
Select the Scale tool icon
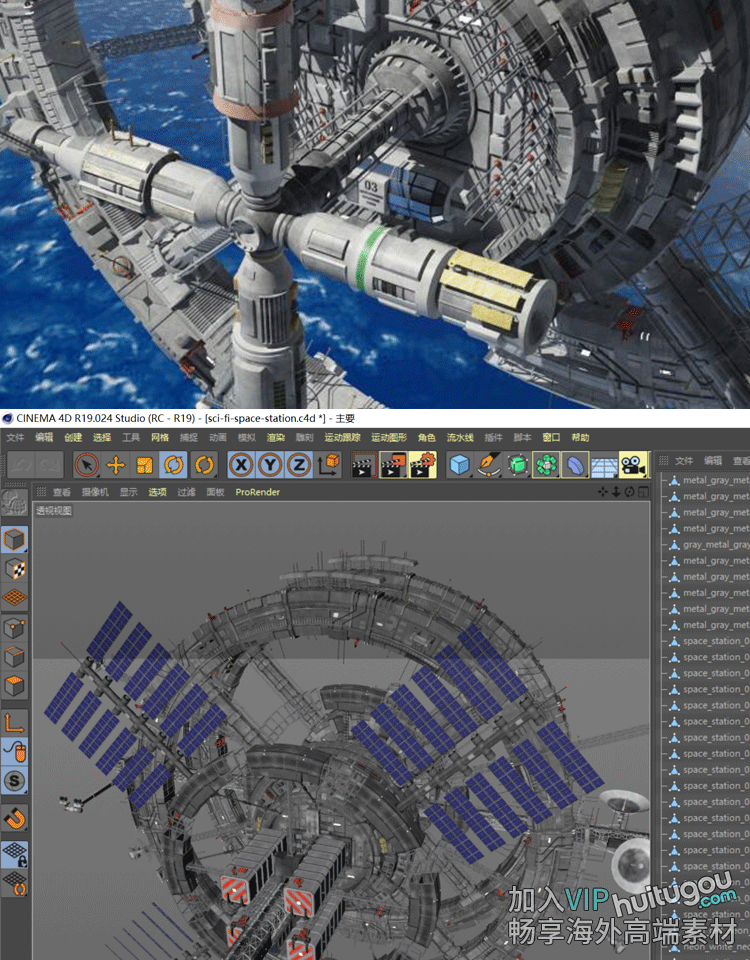tap(145, 465)
